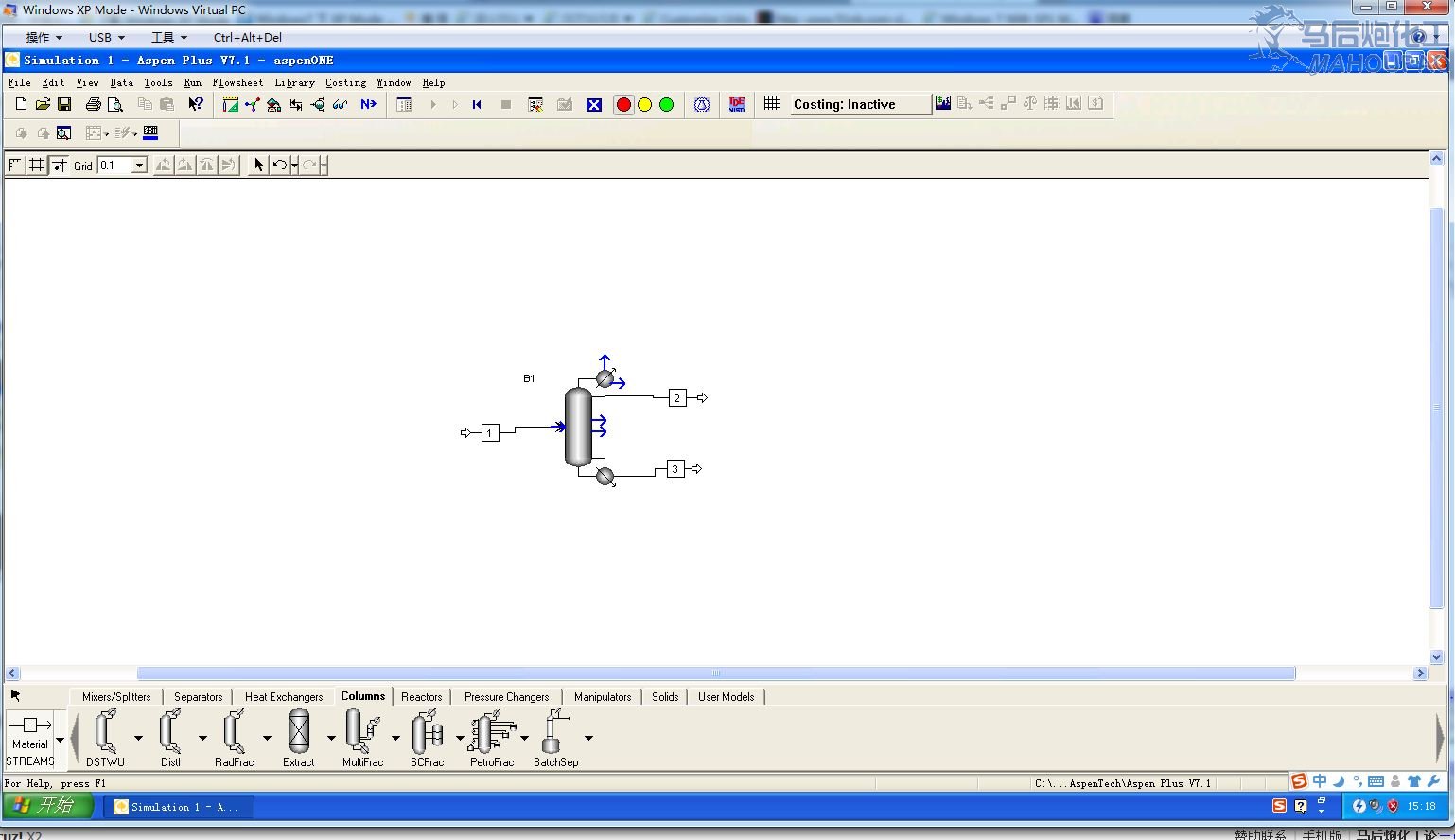Select the pointer tool in drawing toolbar
Viewport: 1455px width, 840px height.
coord(258,165)
